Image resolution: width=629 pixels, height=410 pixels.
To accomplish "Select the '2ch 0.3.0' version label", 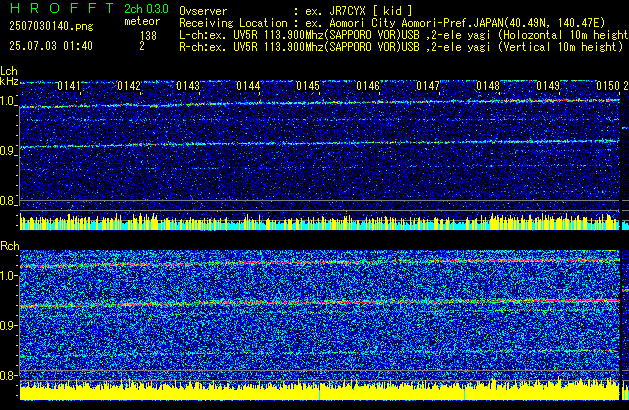I will tap(146, 9).
